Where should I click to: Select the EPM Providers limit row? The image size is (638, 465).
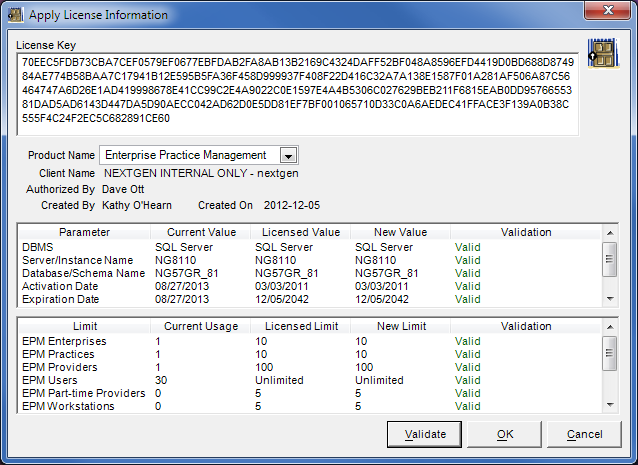[309, 367]
